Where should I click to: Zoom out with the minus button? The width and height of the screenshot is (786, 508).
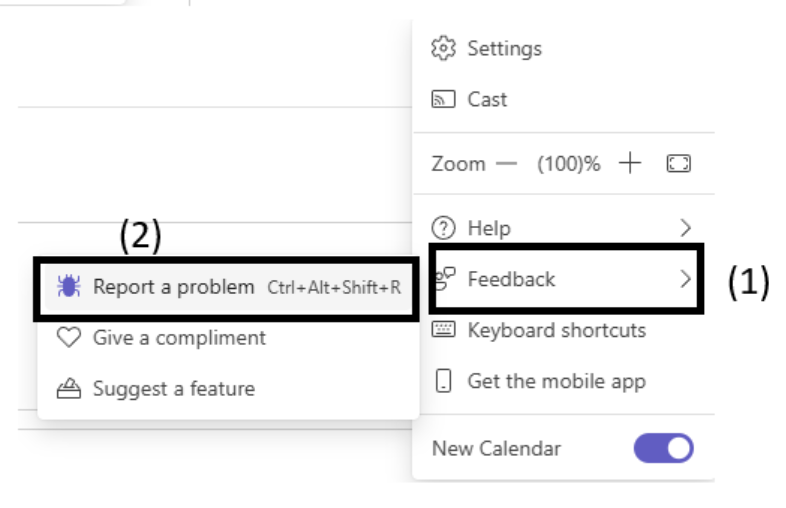tap(507, 164)
